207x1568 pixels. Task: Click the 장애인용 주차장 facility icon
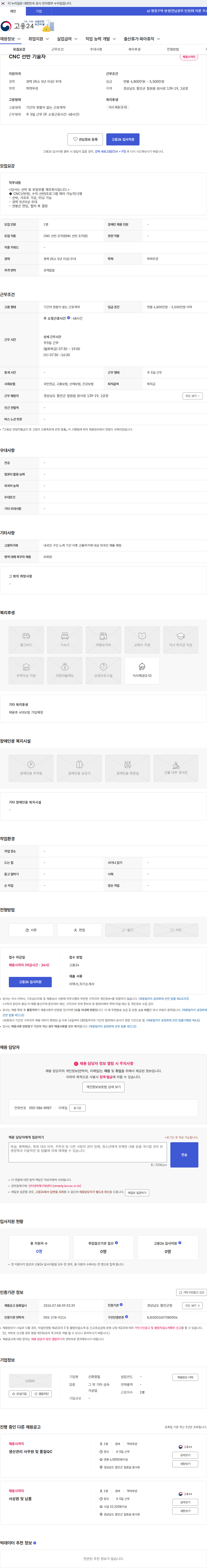(x=31, y=768)
